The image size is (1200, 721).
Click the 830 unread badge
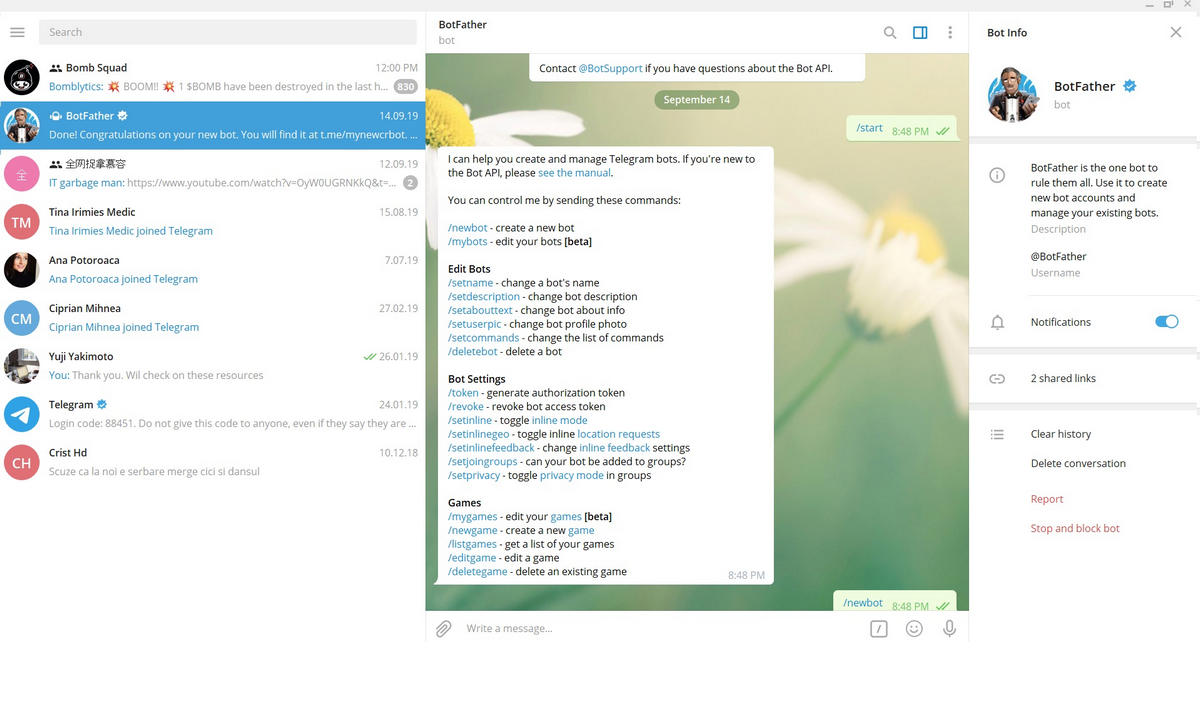coord(405,87)
